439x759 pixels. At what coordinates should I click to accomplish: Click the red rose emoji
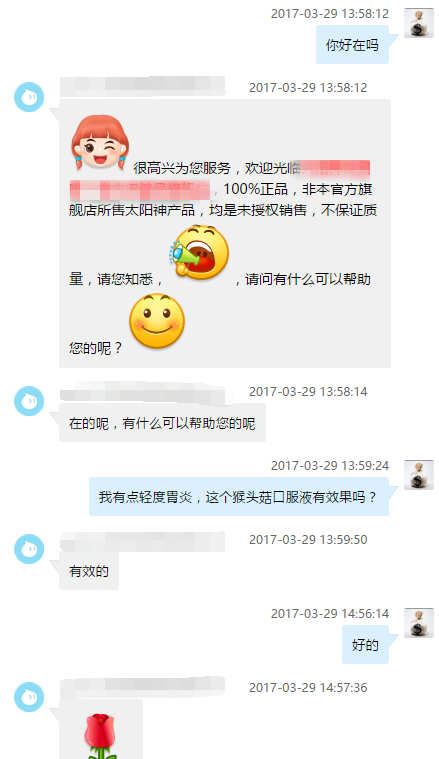[x=100, y=736]
